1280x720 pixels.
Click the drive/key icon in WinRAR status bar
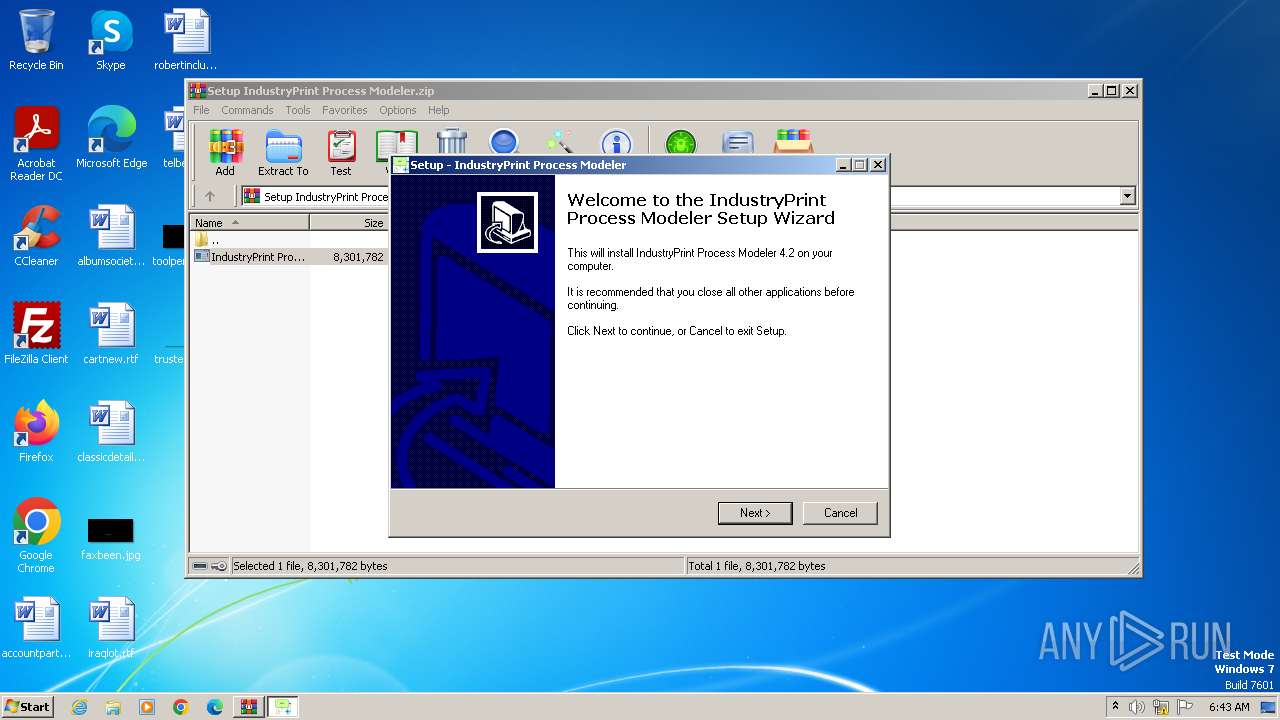209,566
